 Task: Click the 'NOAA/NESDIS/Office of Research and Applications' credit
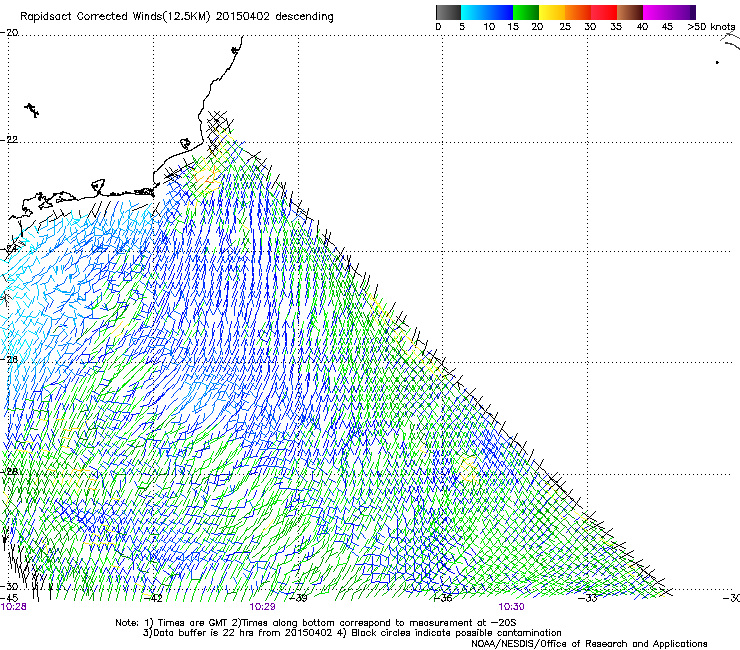click(x=589, y=644)
